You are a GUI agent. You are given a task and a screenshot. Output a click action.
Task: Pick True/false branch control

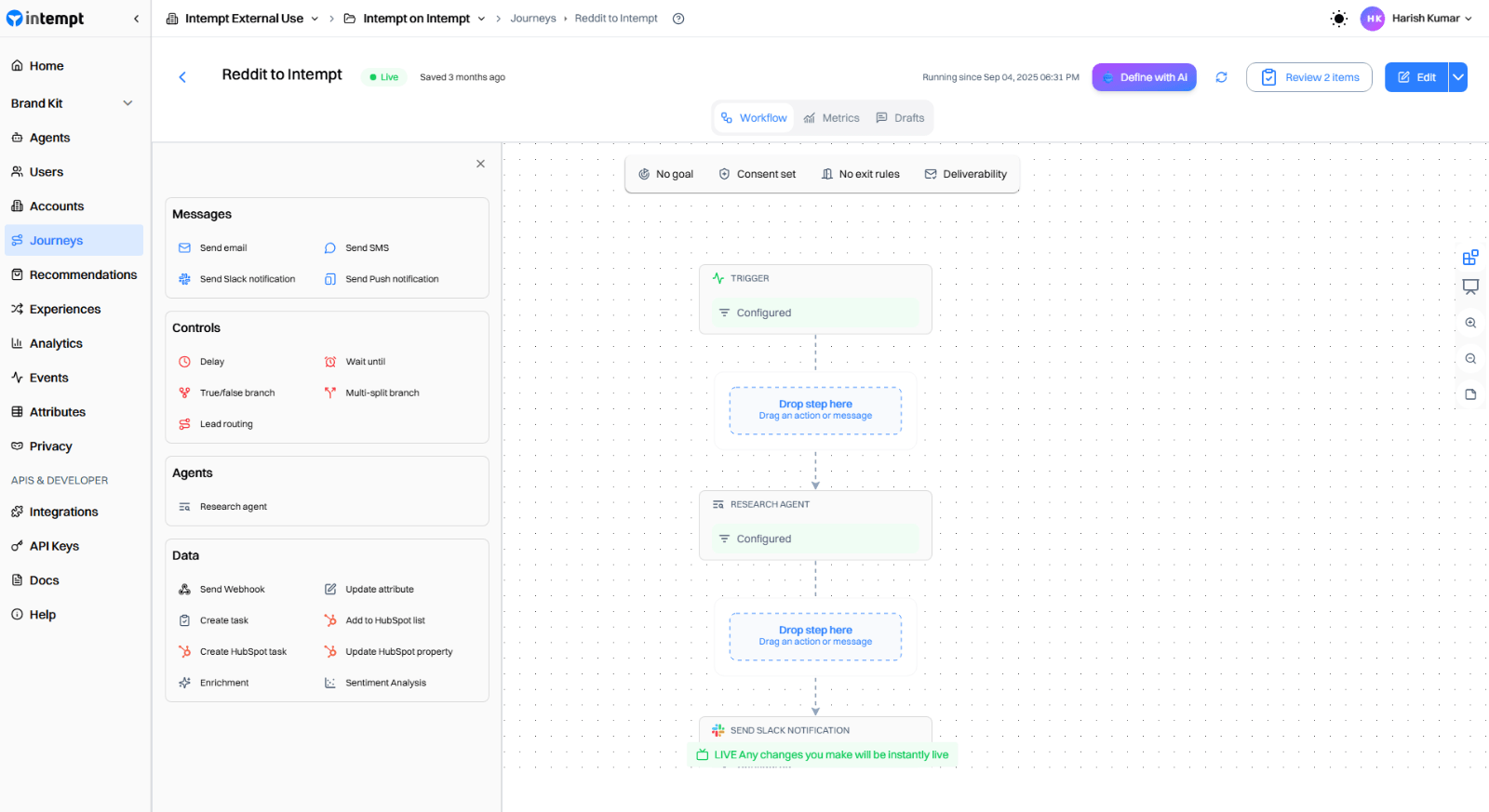(227, 393)
